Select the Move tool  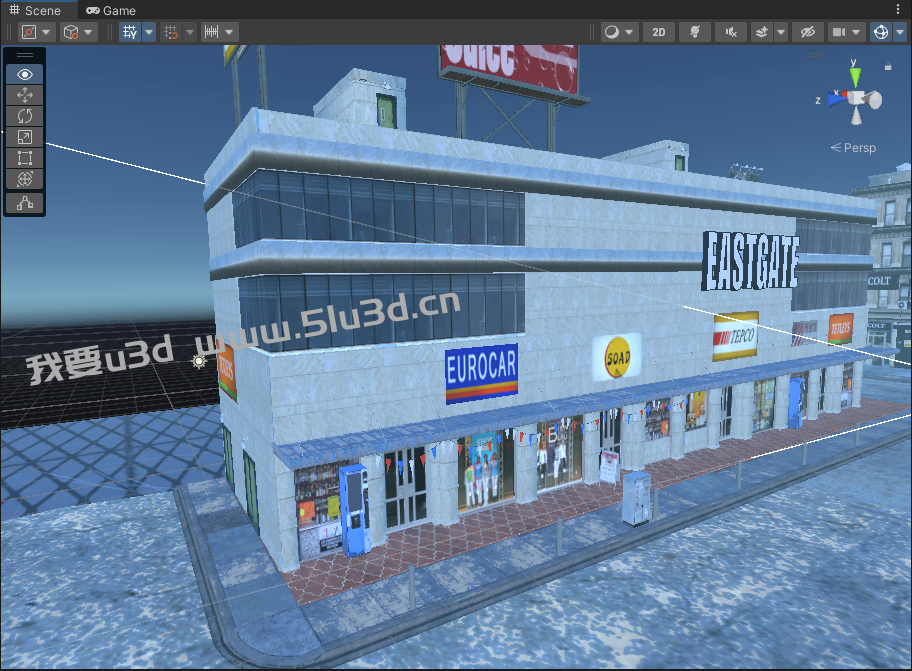24,95
